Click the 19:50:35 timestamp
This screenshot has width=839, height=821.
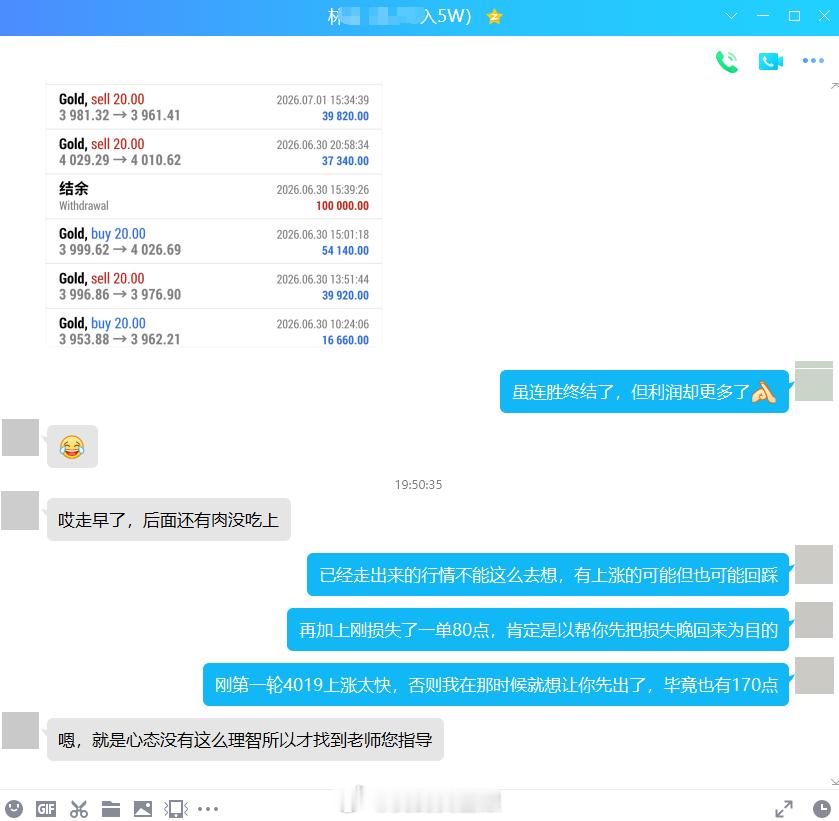(418, 484)
